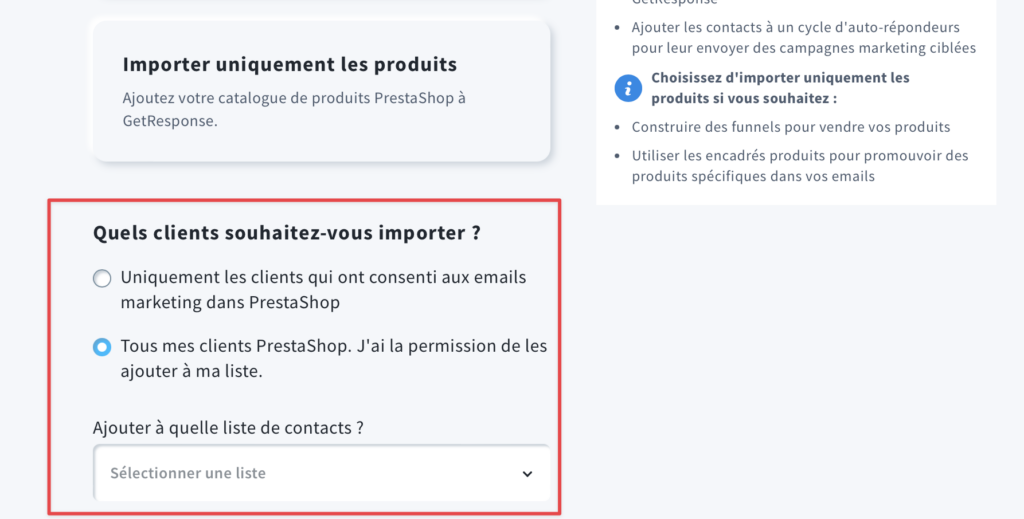Click the 'produits spécifiques dans vos emails' text

[x=753, y=176]
